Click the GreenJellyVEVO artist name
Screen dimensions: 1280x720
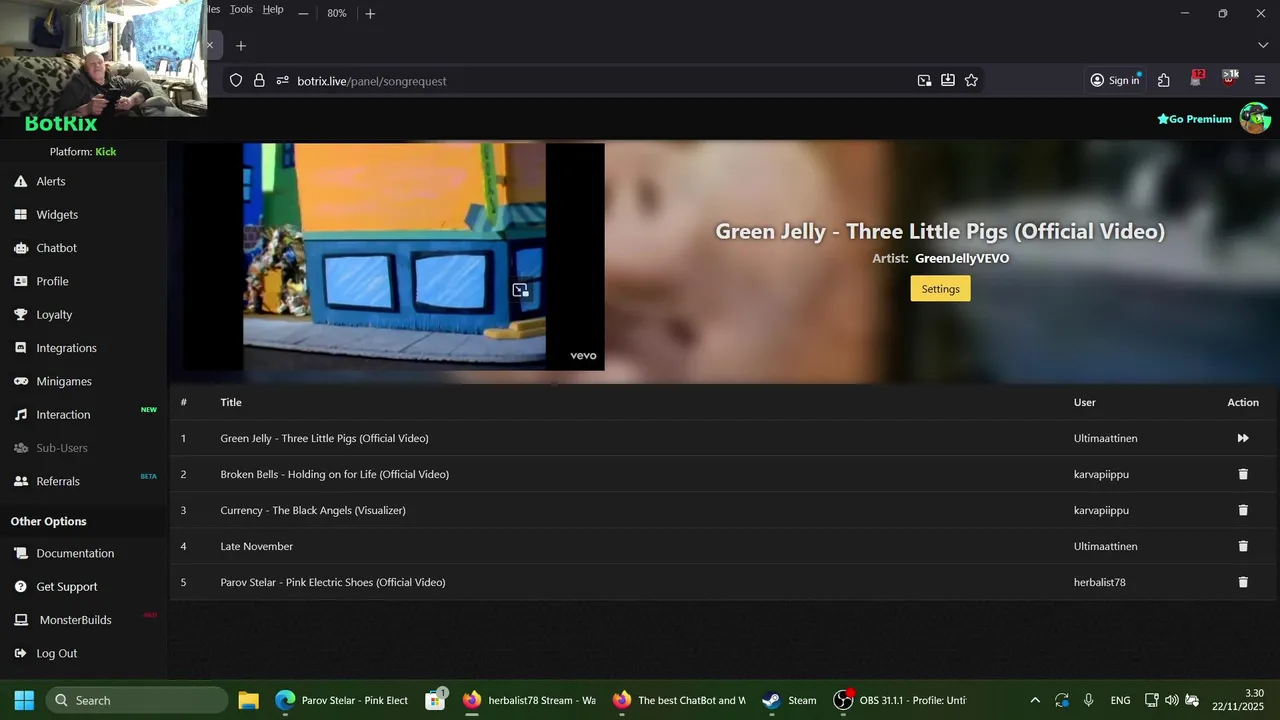coord(962,258)
